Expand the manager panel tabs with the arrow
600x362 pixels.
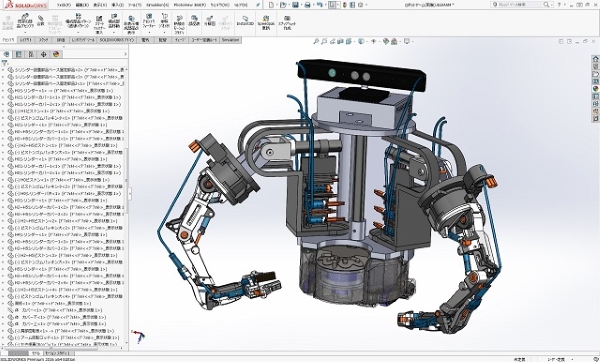click(x=125, y=54)
